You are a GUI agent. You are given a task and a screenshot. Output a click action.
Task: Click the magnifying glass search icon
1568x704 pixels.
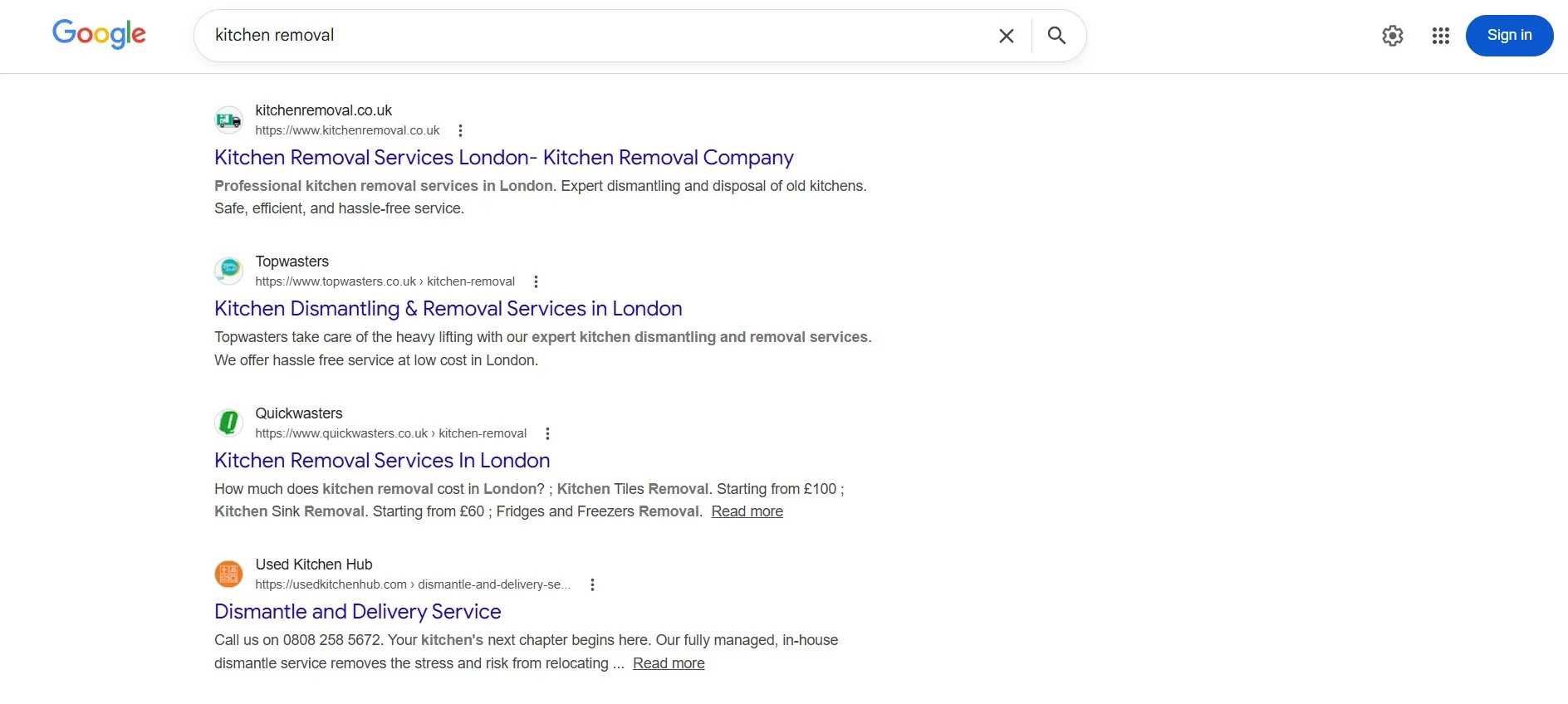[1056, 36]
